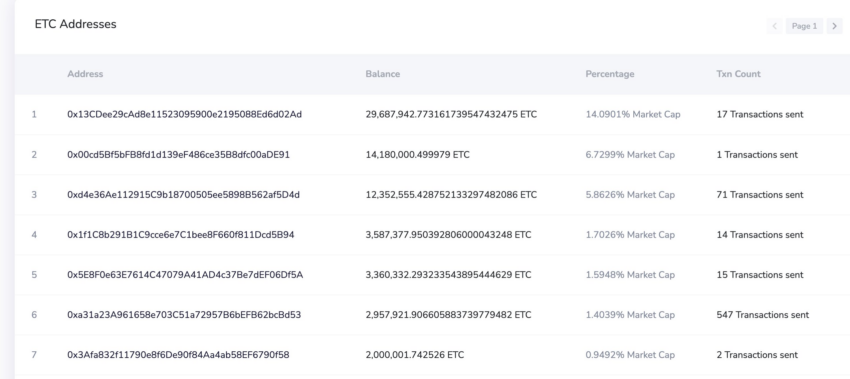Select balance 2,000,001.742526 ETC
Viewport: 850px width, 379px height.
pos(415,355)
